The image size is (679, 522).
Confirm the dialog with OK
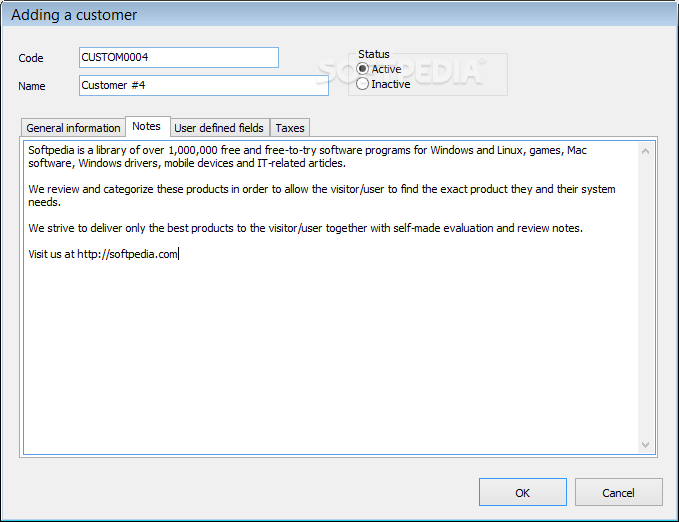click(x=522, y=492)
